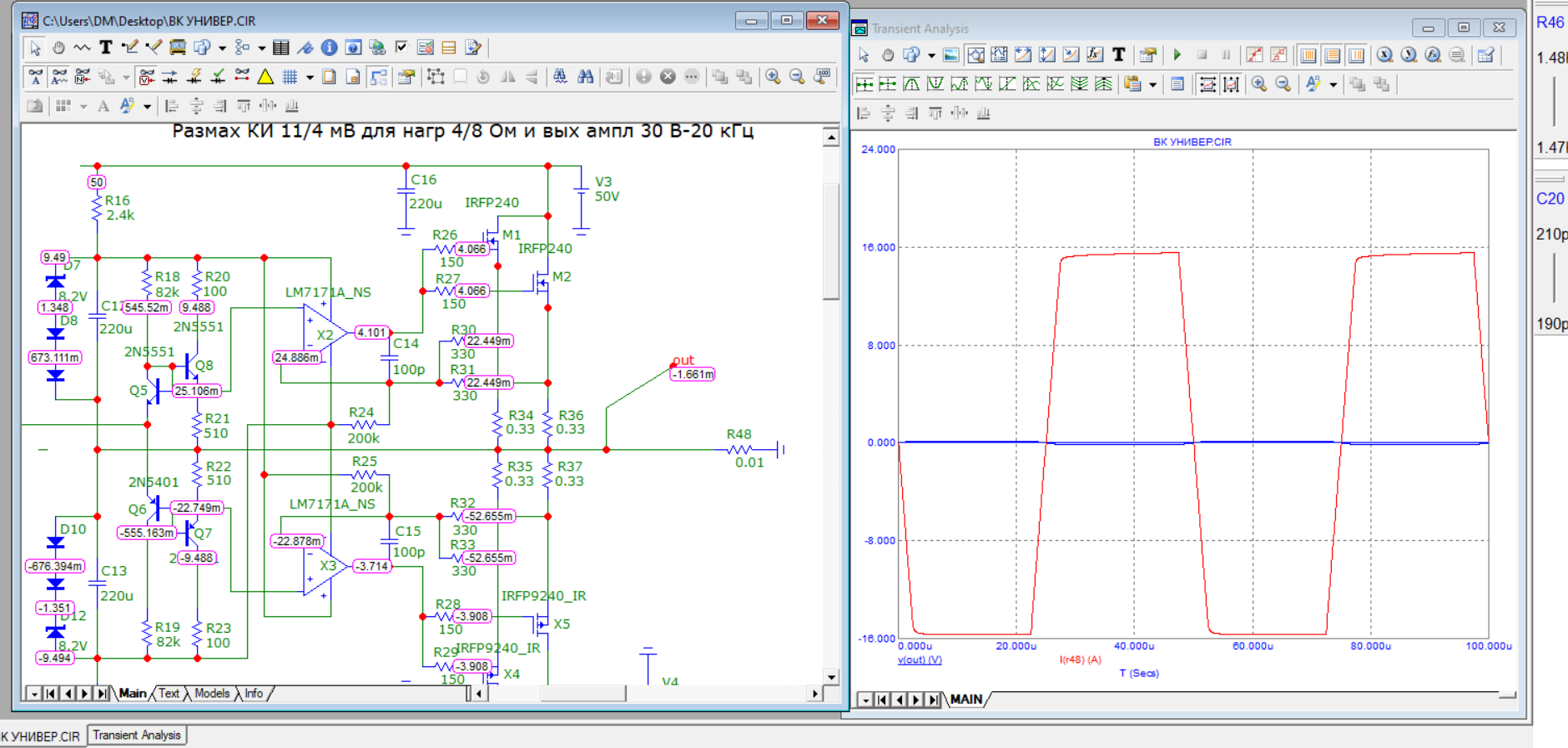
Task: Switch to the Text tab in schematic
Action: 169,693
